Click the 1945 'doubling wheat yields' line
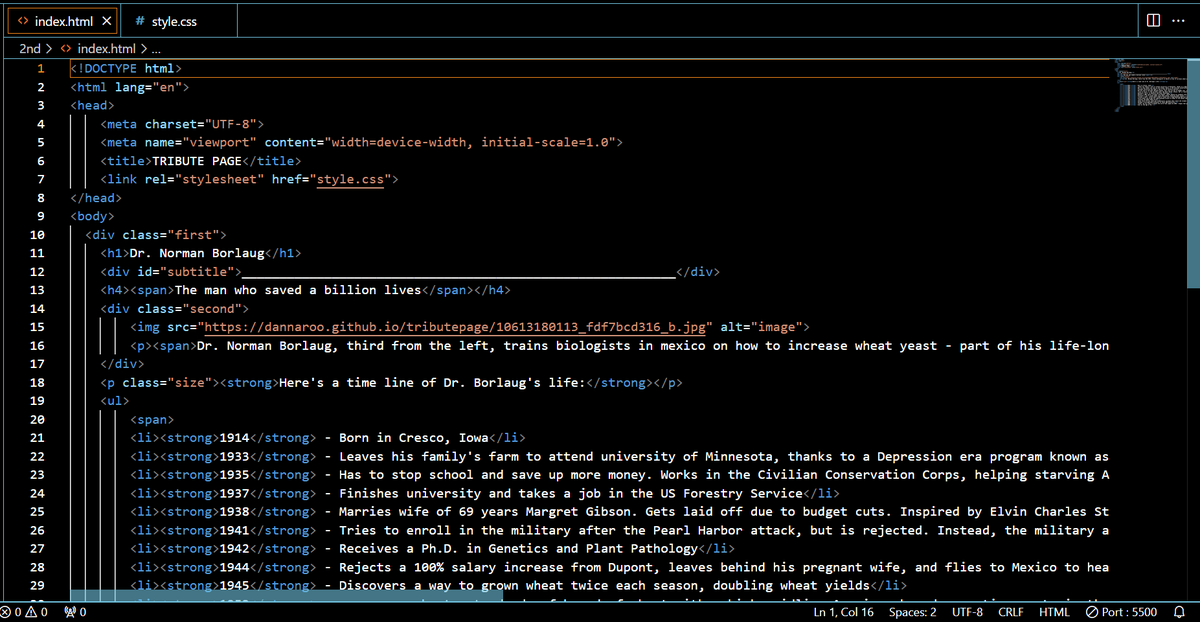This screenshot has width=1200, height=622. coord(518,585)
